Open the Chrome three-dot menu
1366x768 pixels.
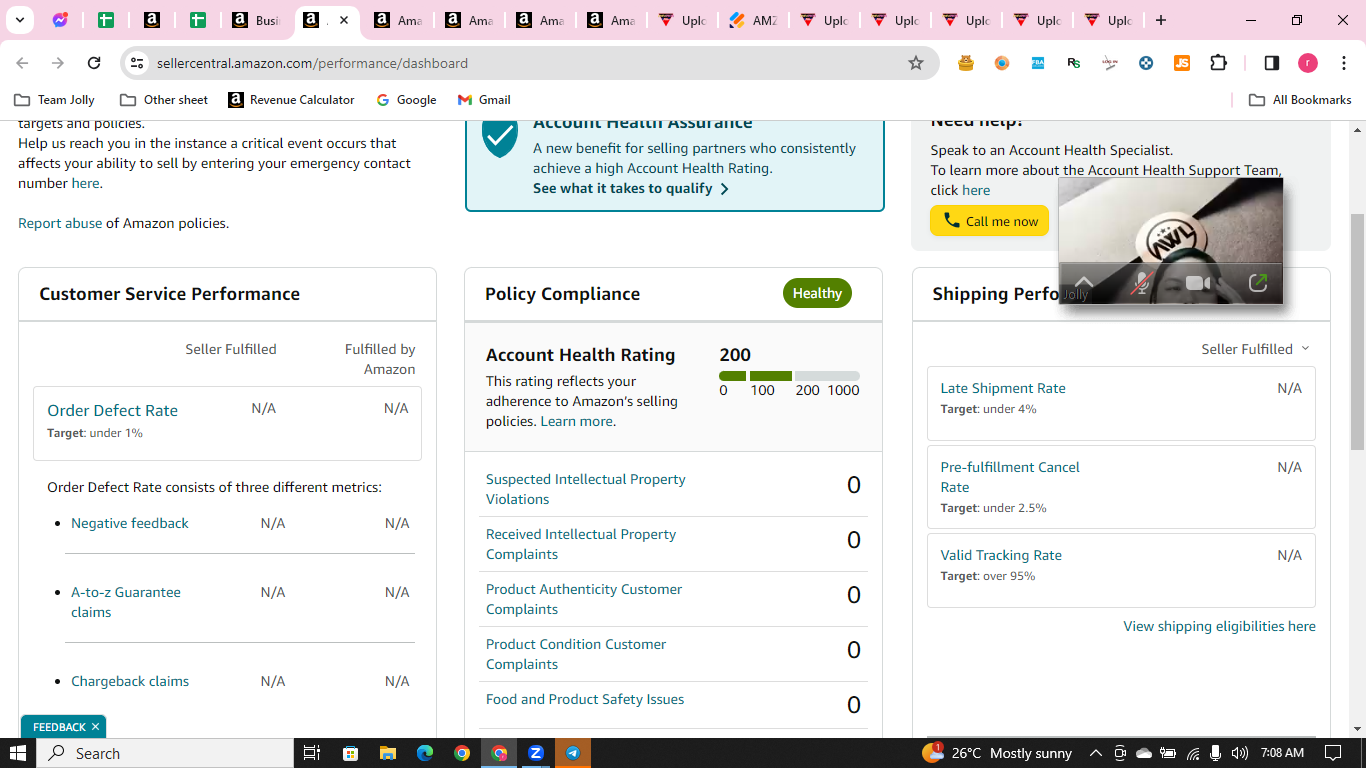tap(1344, 63)
